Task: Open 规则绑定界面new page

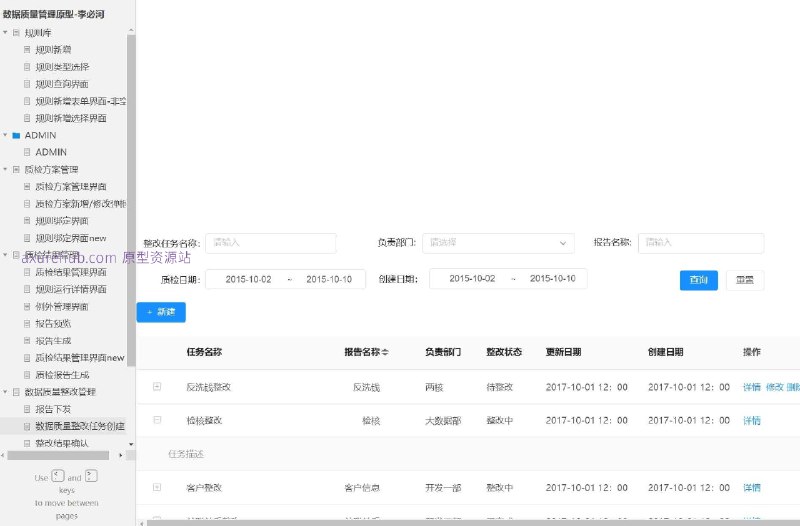Action: [x=71, y=238]
